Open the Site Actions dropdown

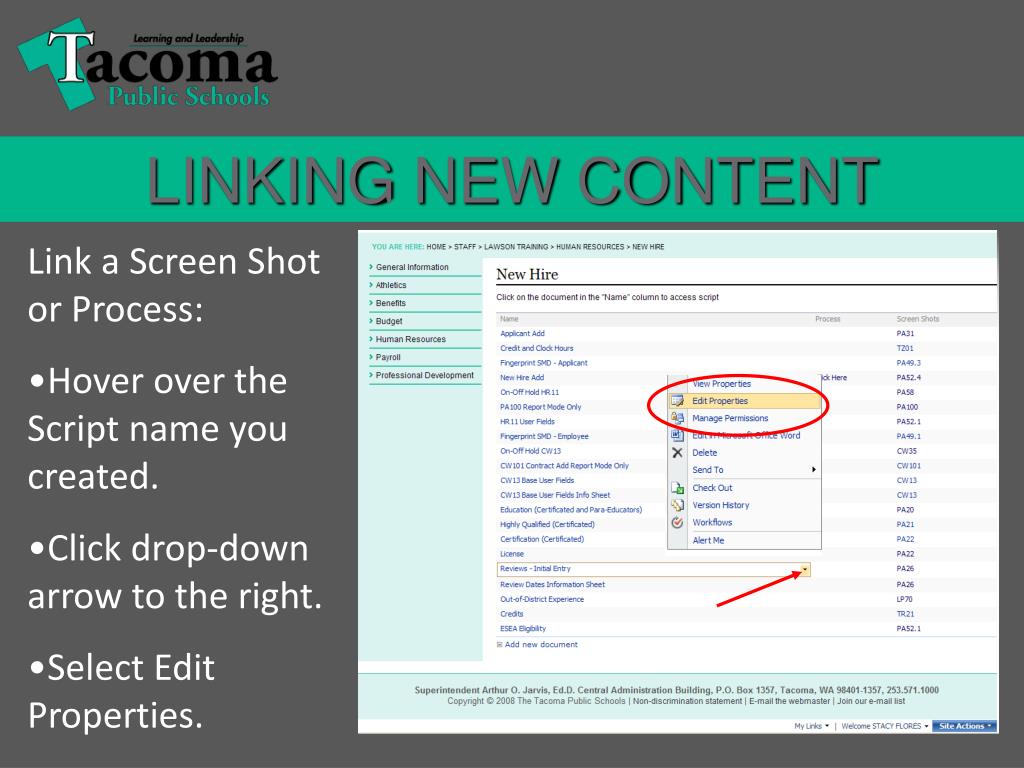(x=965, y=726)
